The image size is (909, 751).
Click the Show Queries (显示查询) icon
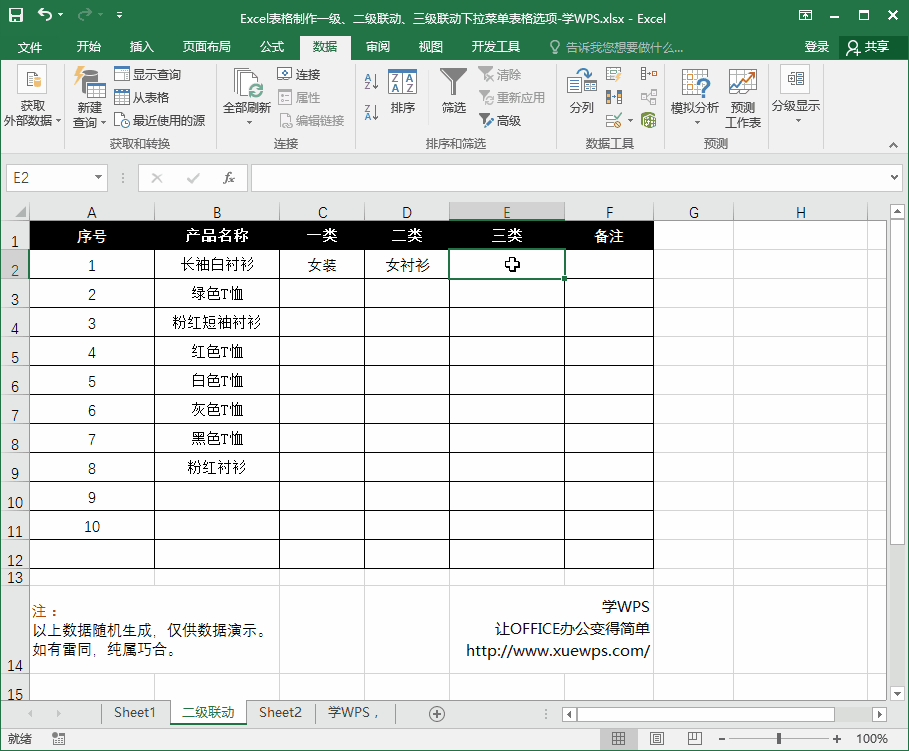point(122,74)
